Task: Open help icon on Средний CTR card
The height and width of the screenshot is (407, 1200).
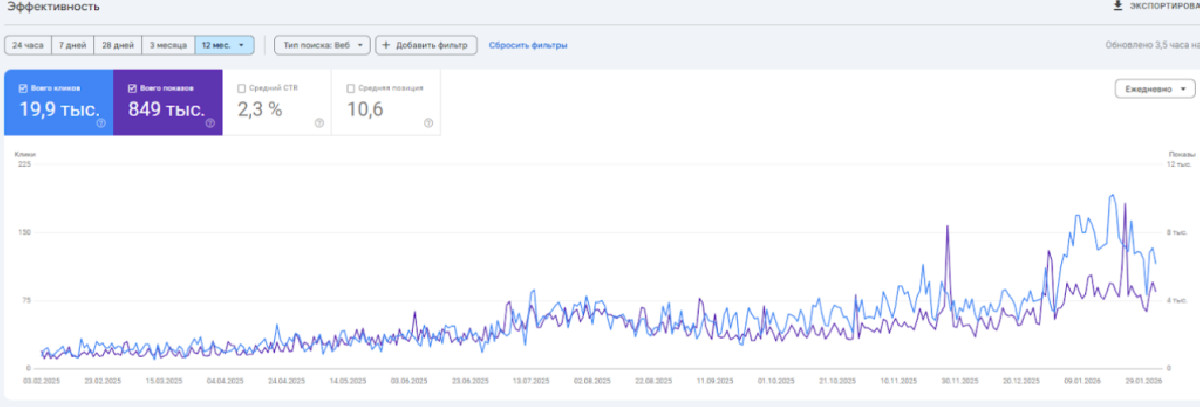Action: click(319, 124)
